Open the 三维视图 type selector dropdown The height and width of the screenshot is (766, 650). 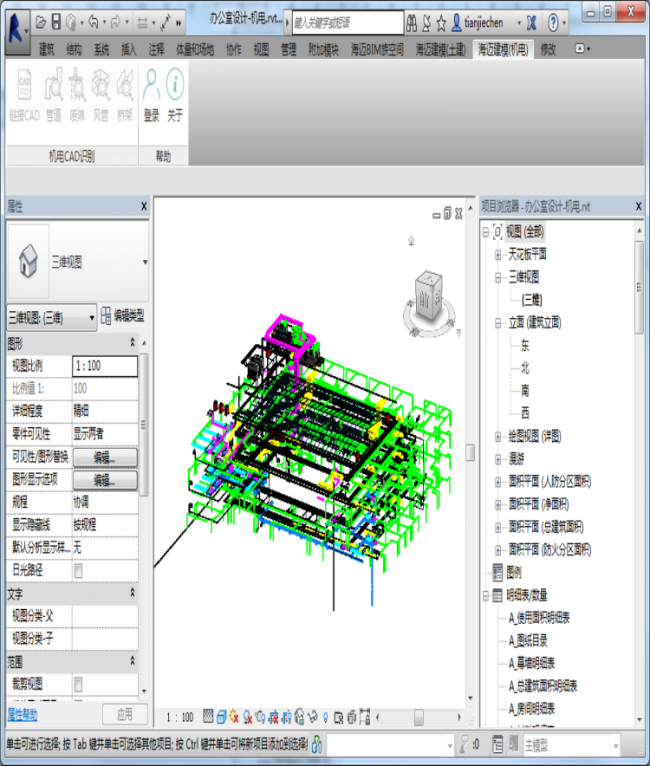pyautogui.click(x=145, y=262)
